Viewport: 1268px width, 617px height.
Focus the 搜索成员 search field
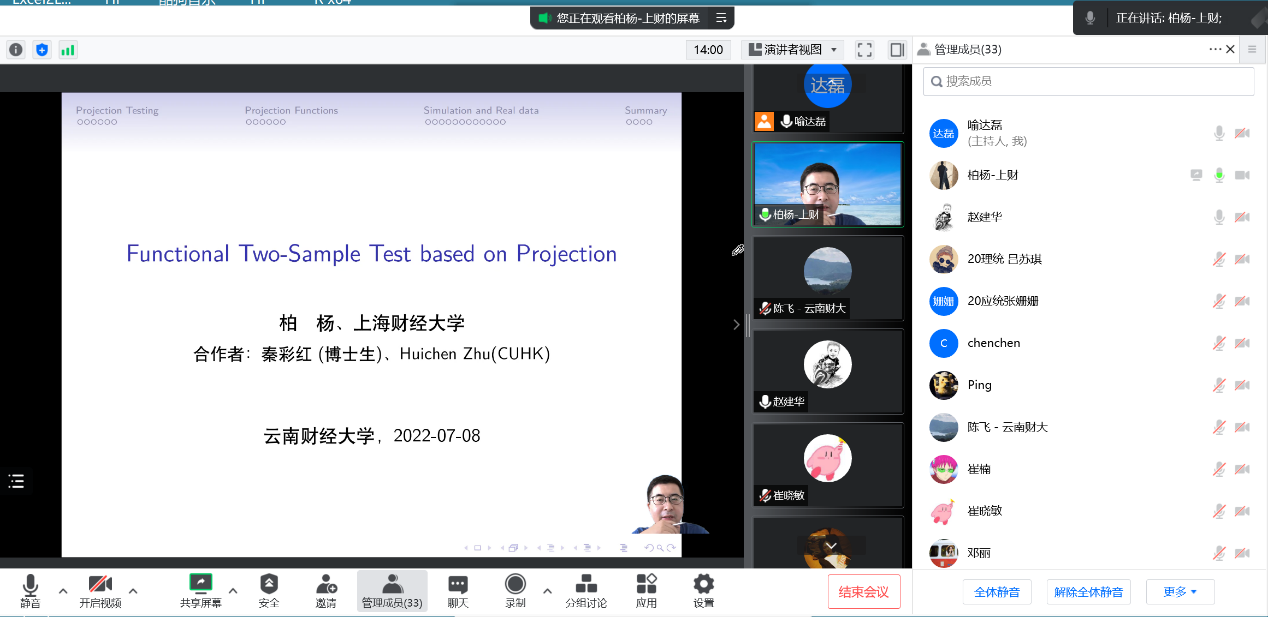[x=1088, y=81]
